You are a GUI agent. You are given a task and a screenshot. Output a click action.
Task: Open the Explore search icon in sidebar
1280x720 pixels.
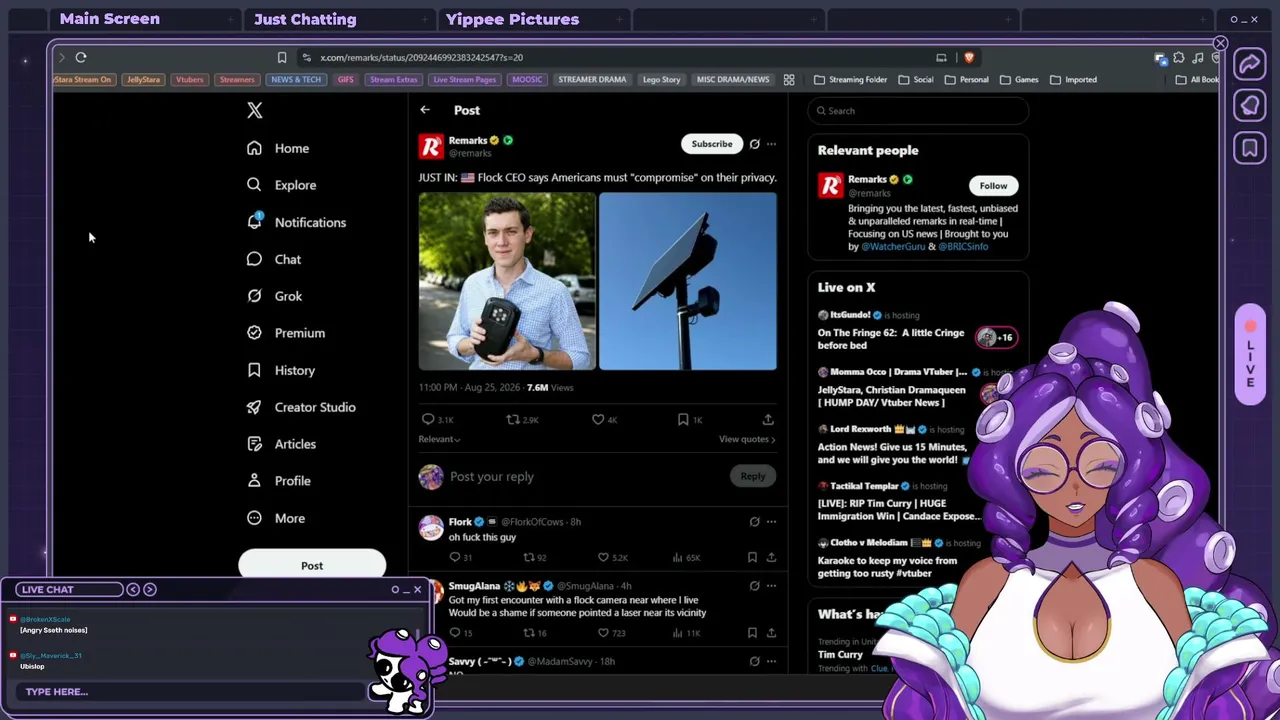tap(254, 185)
